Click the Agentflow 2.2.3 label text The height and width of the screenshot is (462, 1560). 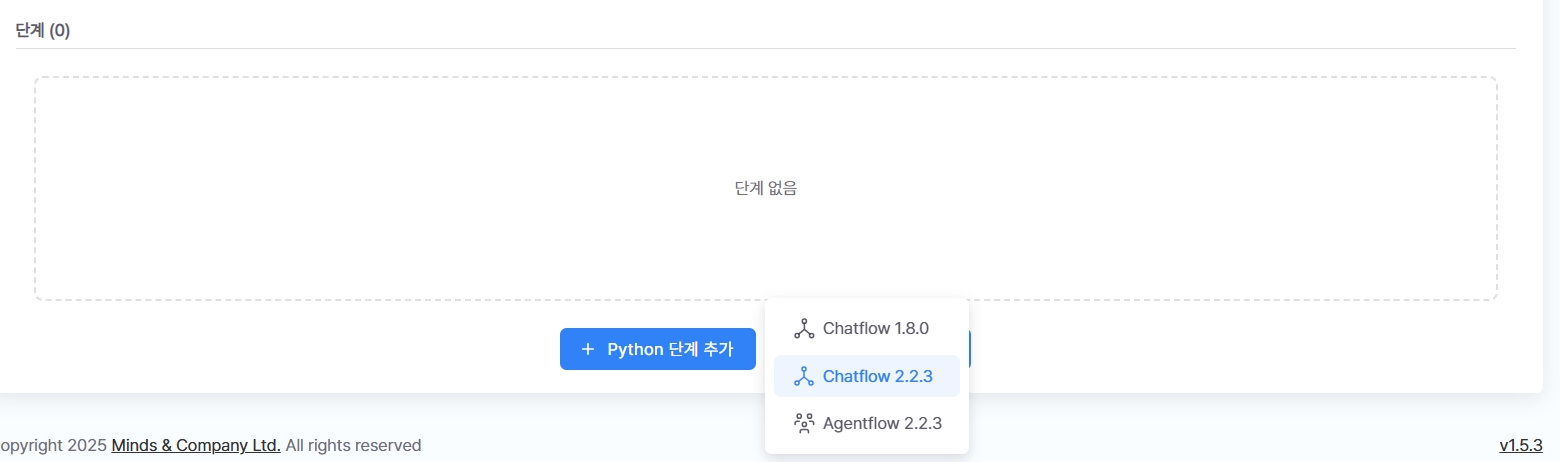[882, 423]
